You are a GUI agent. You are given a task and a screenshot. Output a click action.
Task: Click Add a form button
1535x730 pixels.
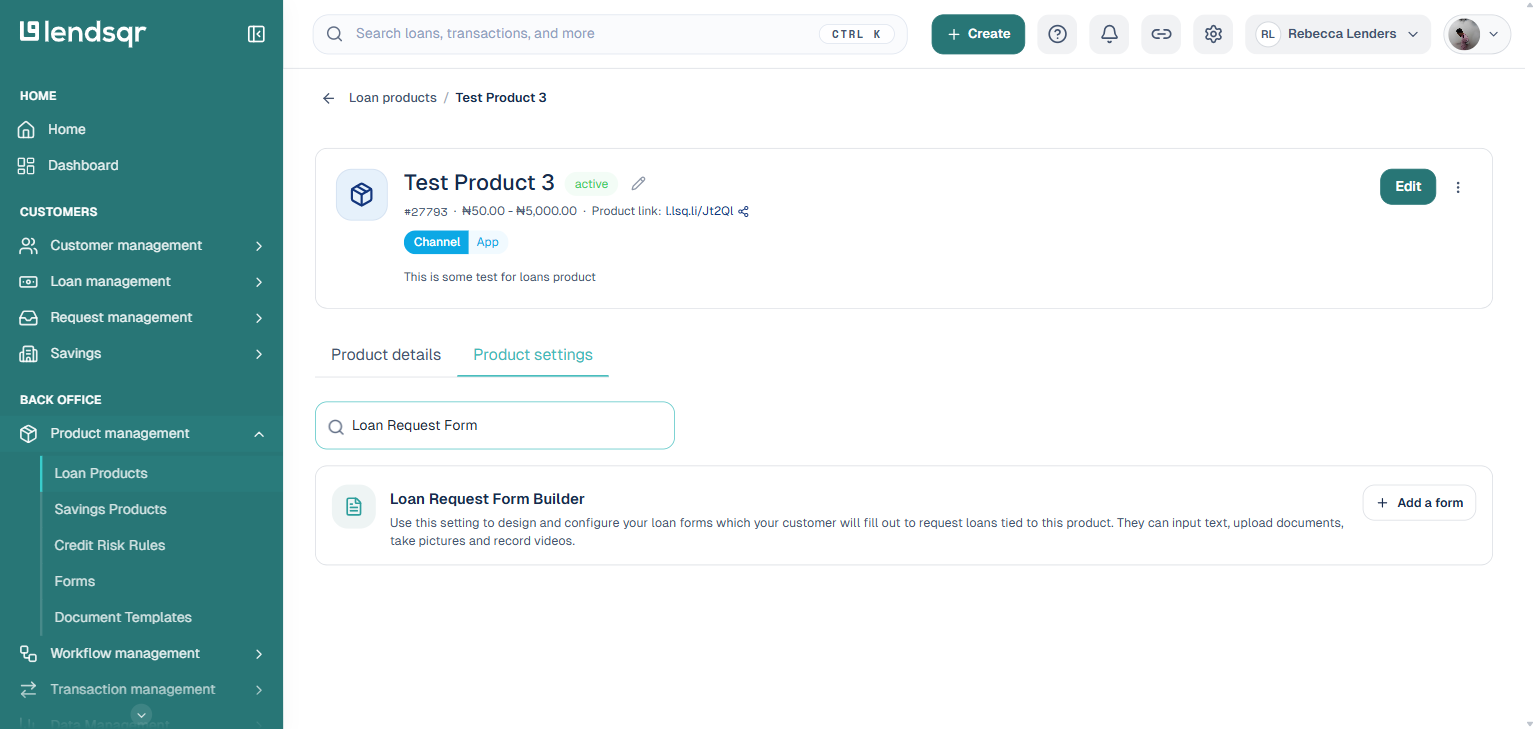(1419, 503)
